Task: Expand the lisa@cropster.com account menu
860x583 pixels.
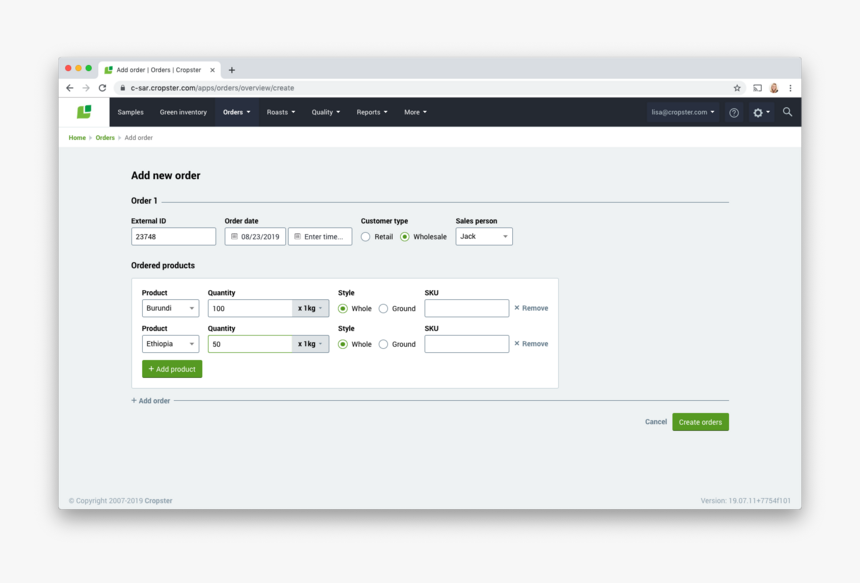Action: 683,112
